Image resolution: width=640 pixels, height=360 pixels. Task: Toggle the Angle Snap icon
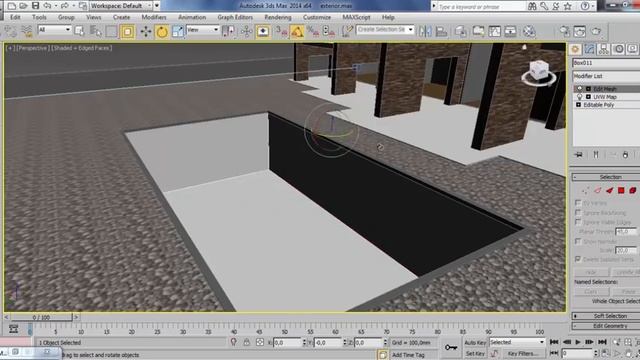297,31
